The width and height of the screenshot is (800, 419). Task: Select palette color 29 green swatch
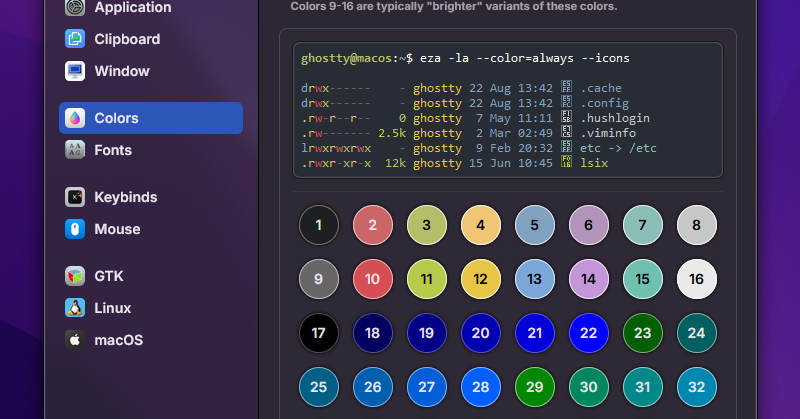pos(535,387)
